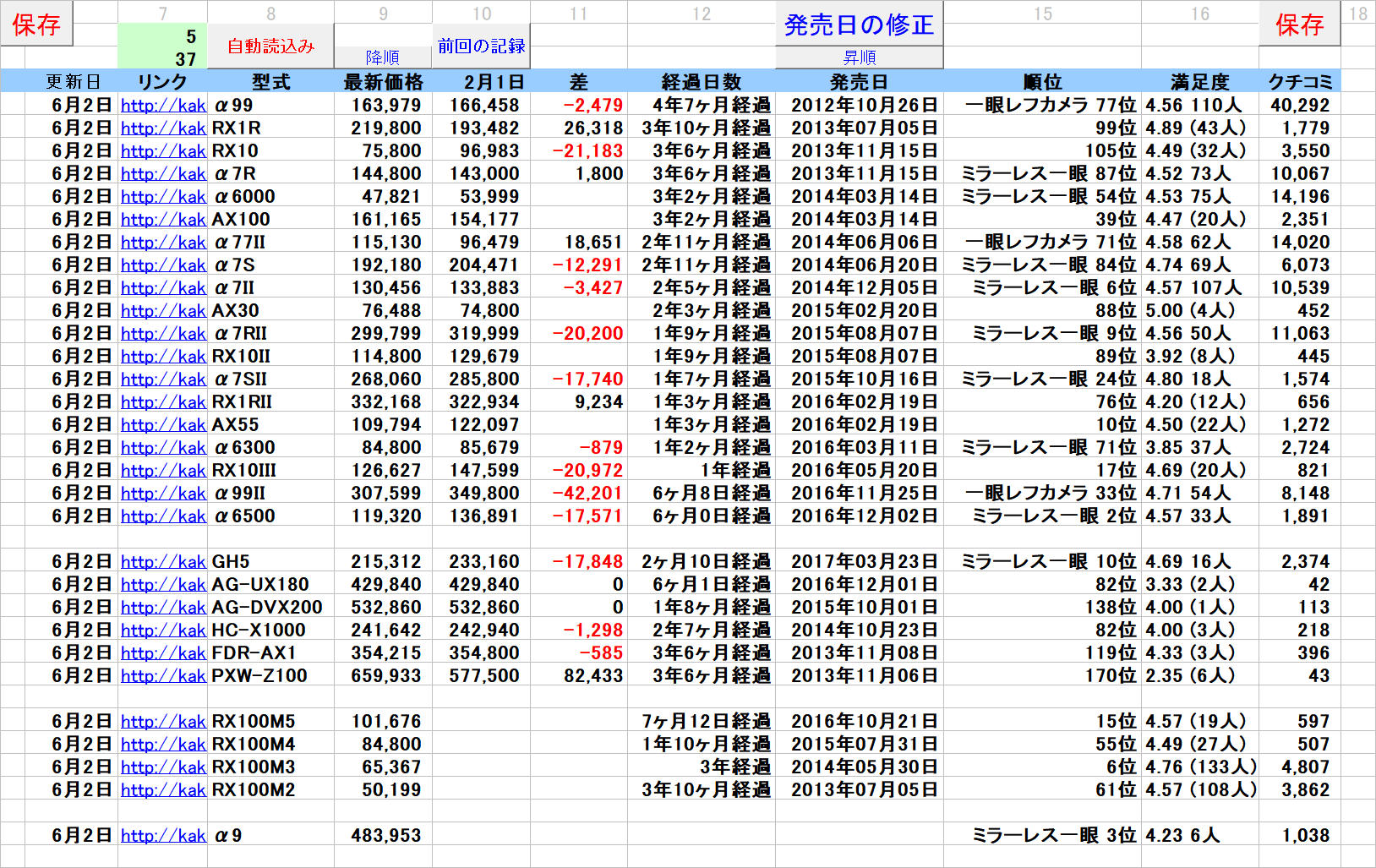Select the green cell showing 5 and 37

point(162,46)
